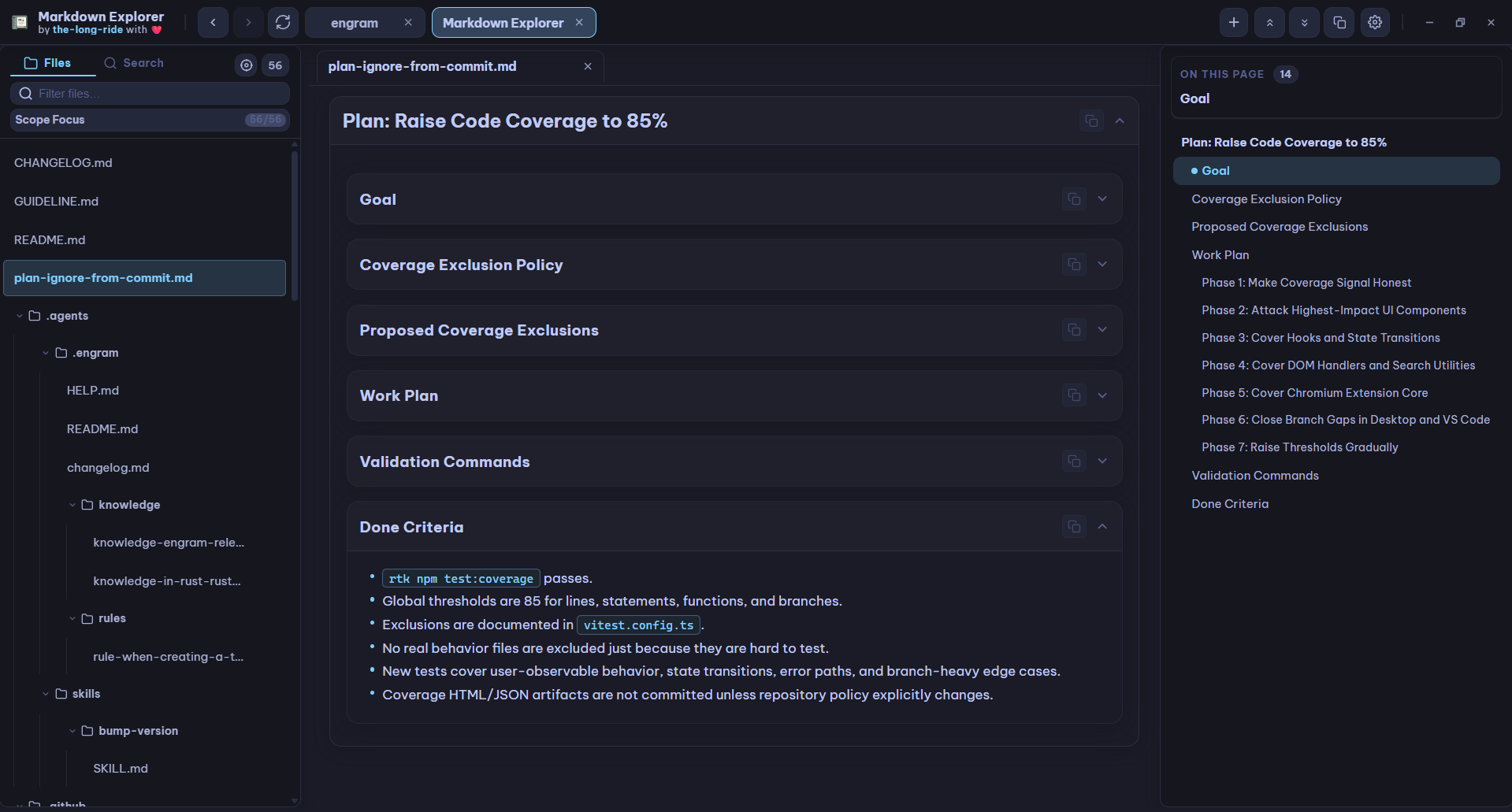Close the Markdown Explorer workspace tab
1512x812 pixels.
tap(579, 23)
